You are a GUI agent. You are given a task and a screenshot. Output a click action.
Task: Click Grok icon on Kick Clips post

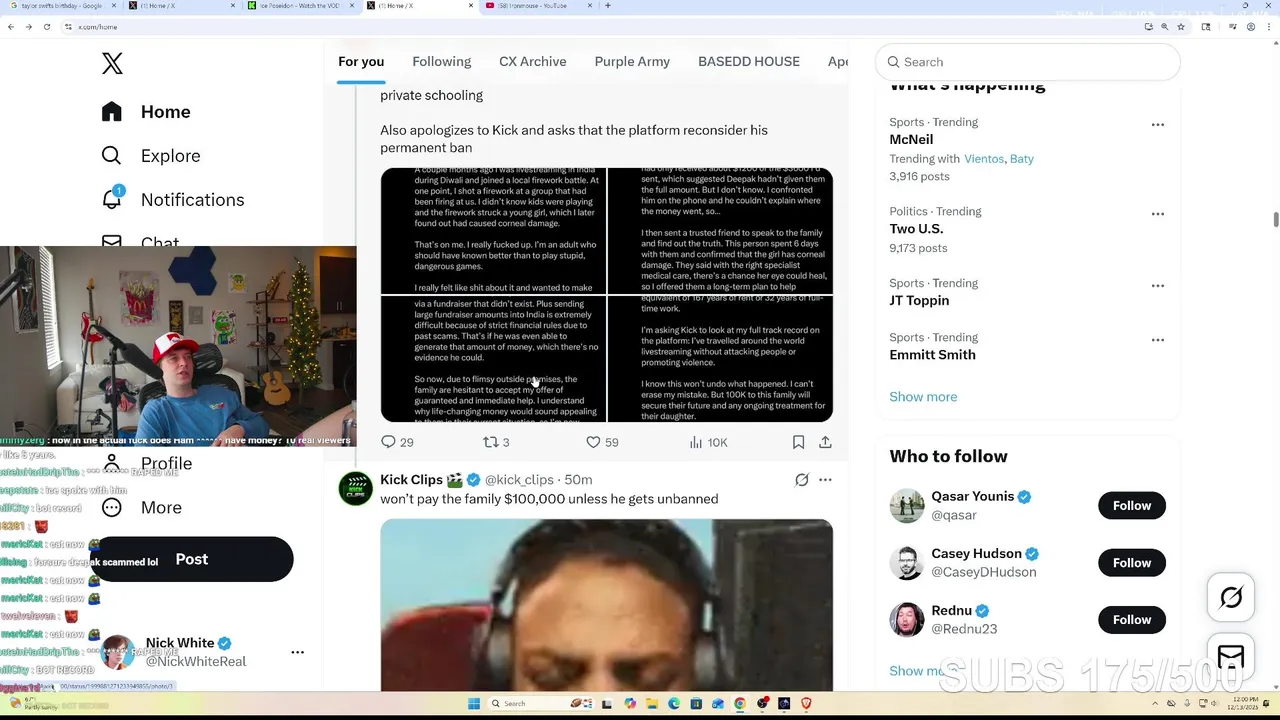pos(801,480)
